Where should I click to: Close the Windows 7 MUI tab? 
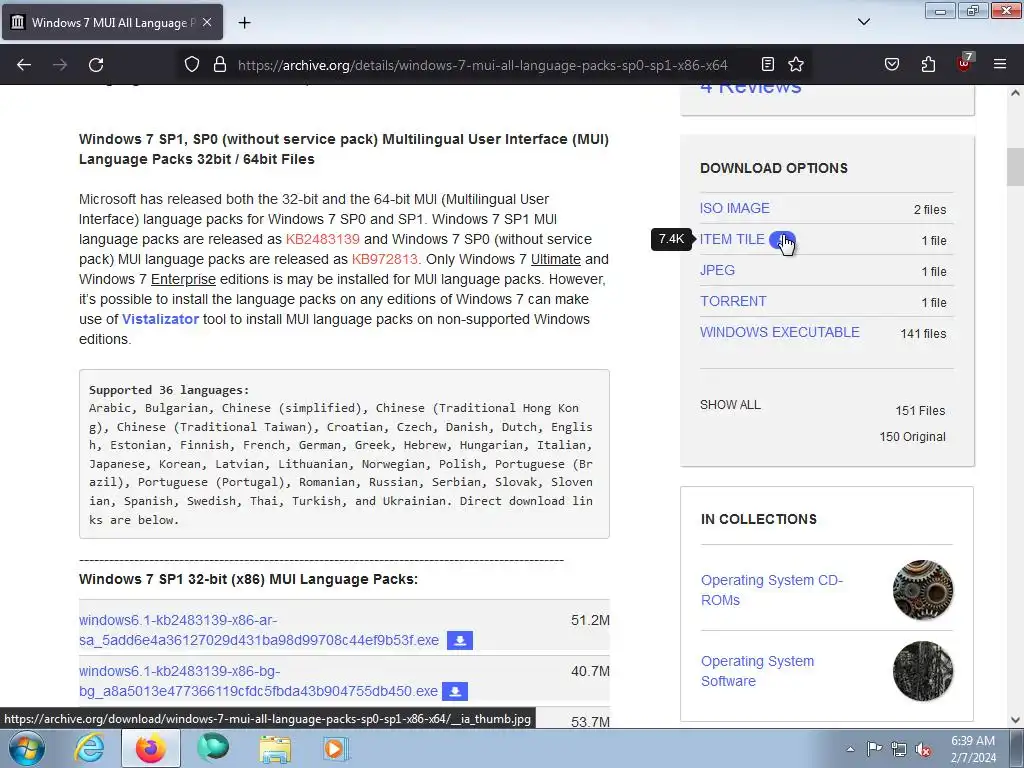(x=207, y=22)
